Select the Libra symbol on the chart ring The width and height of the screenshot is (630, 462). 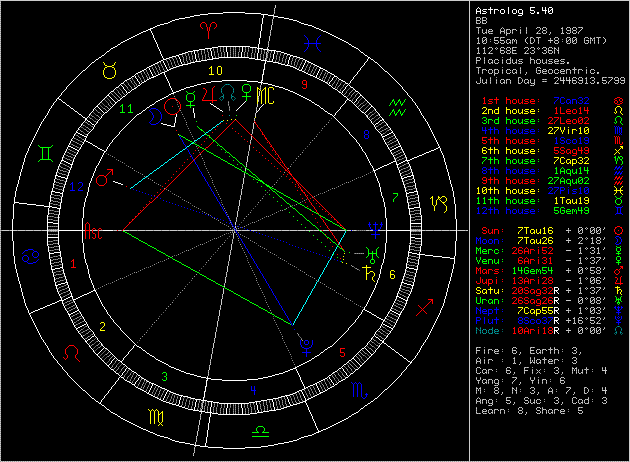pyautogui.click(x=259, y=430)
